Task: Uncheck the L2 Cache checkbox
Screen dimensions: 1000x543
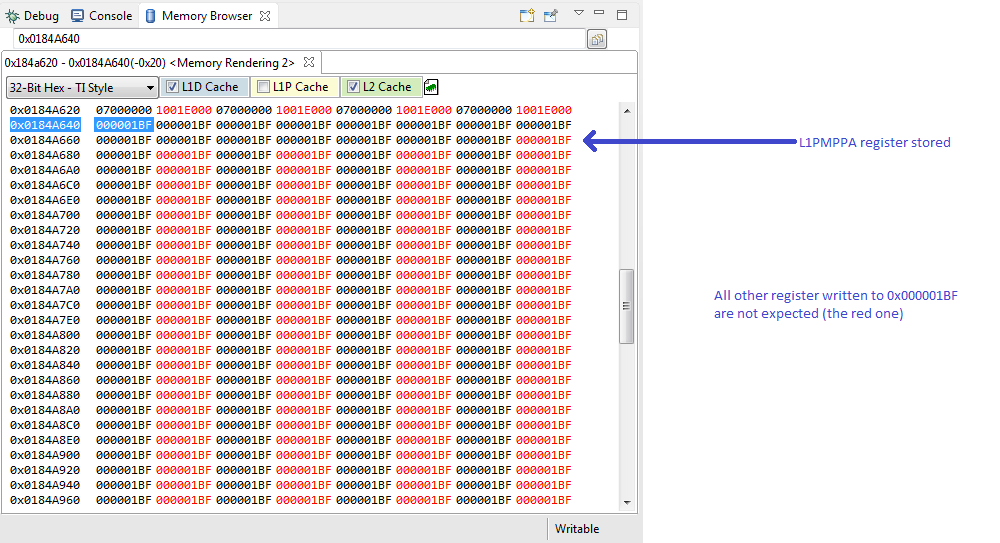Action: (x=353, y=87)
